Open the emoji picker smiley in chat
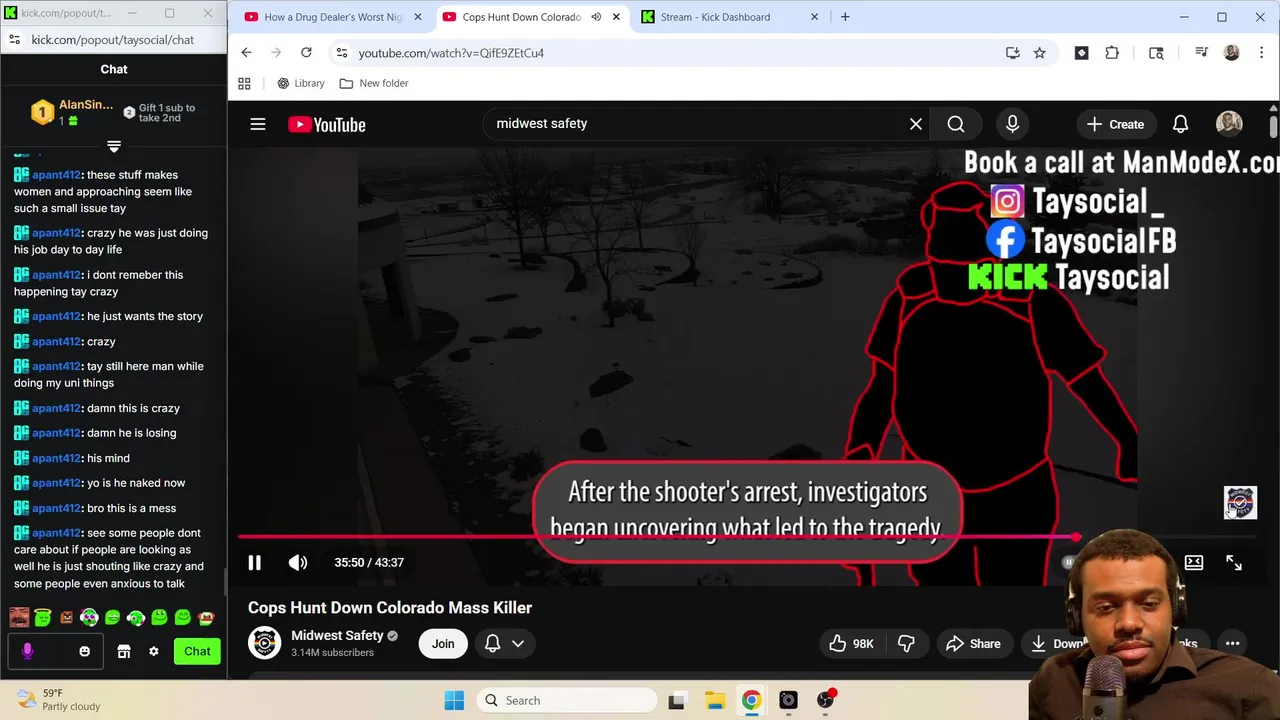 (84, 651)
